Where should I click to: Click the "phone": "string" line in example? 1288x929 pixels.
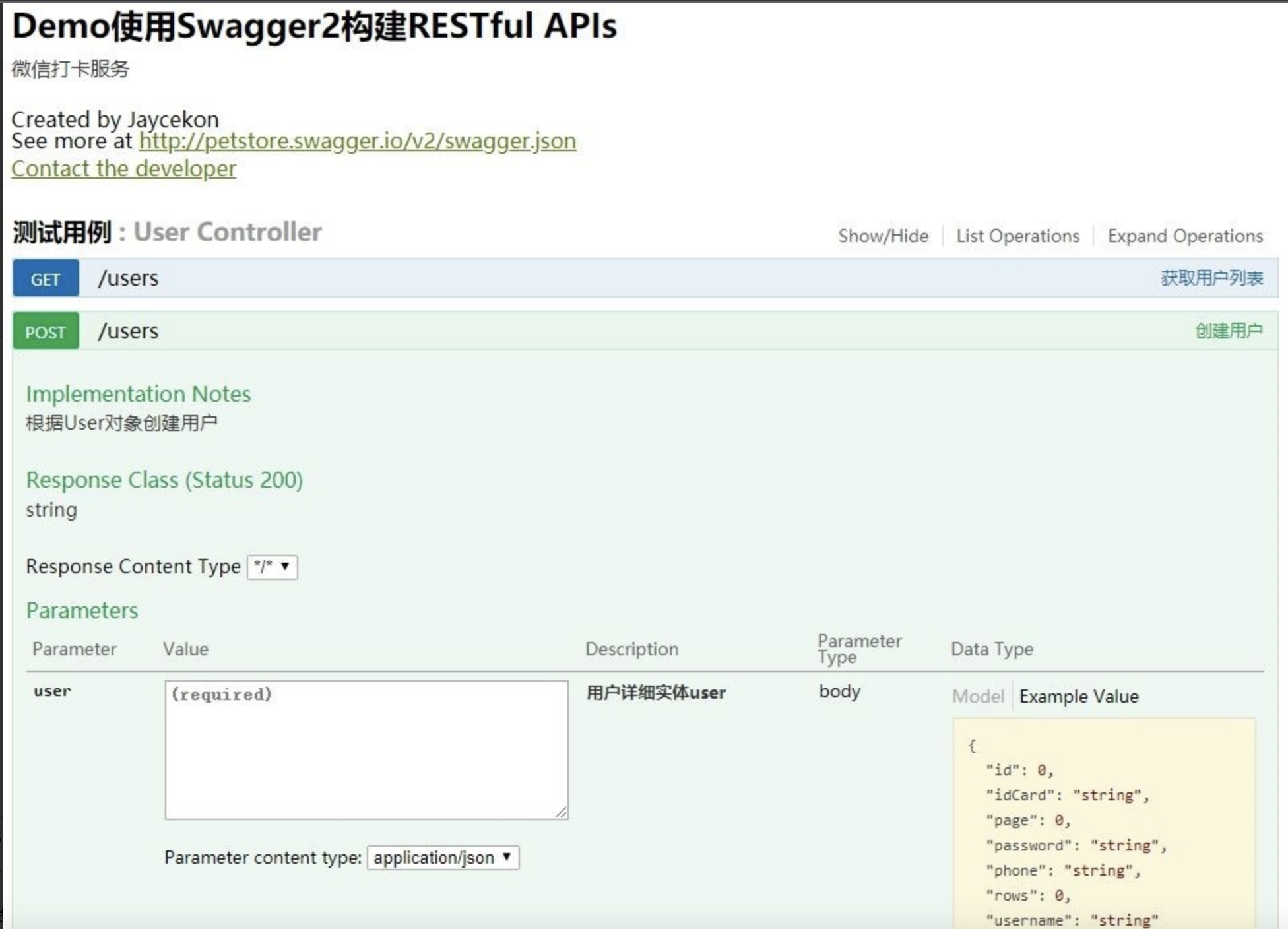point(1063,871)
